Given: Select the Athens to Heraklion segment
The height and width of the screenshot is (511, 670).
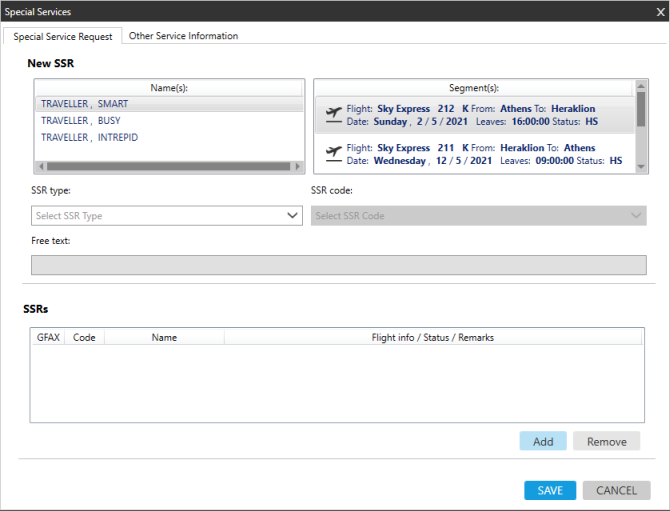Looking at the screenshot, I should click(x=480, y=115).
